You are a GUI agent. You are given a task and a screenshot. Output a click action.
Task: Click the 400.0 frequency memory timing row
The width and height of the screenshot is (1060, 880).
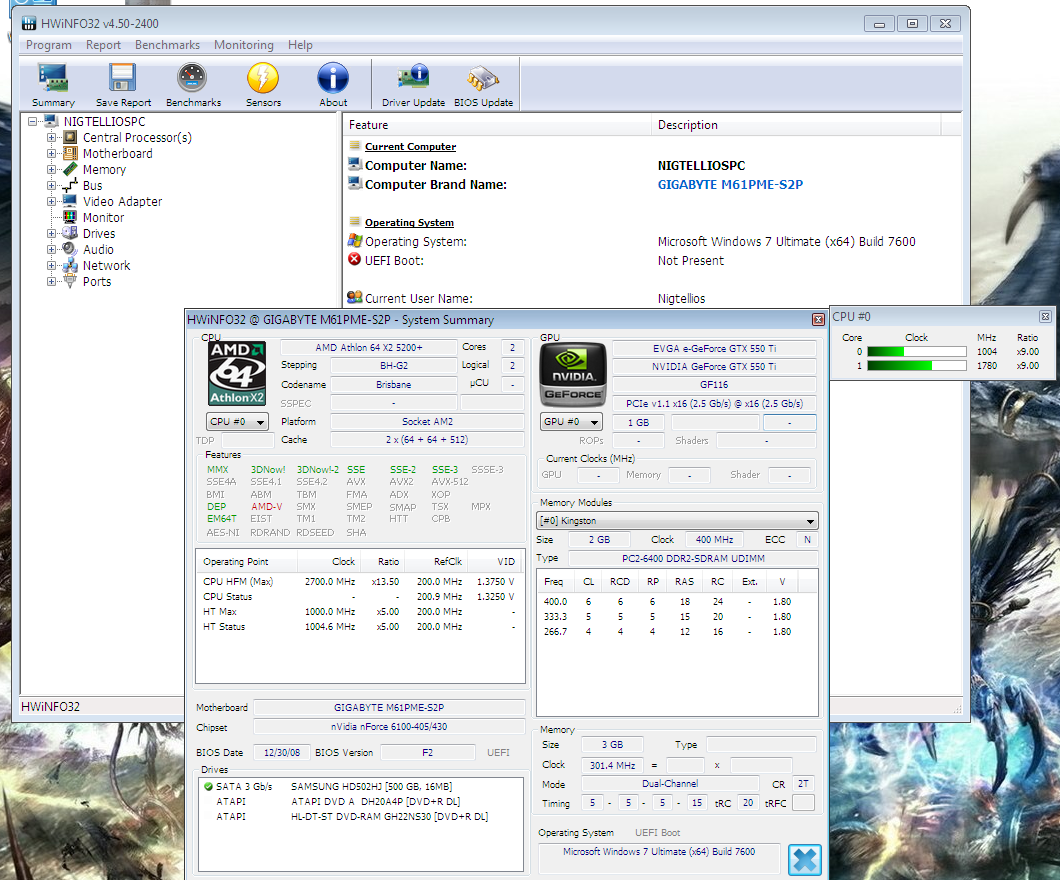(x=677, y=602)
